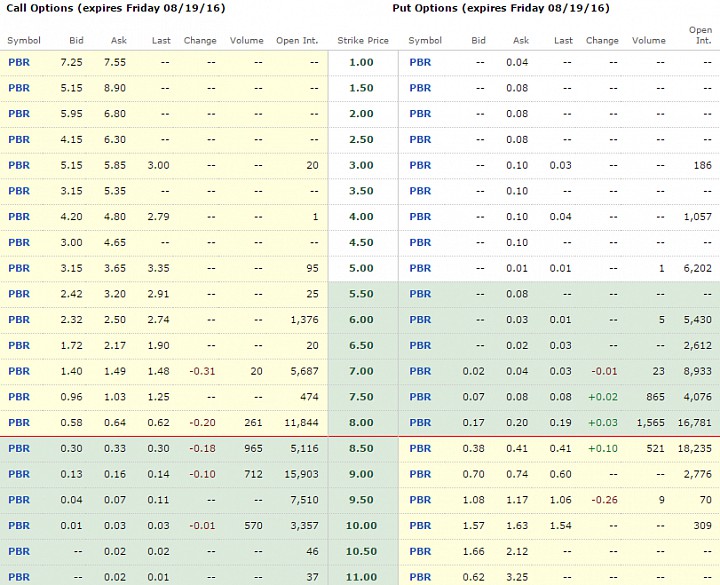720x585 pixels.
Task: Click the call ask value 8.90
Action: coord(114,88)
